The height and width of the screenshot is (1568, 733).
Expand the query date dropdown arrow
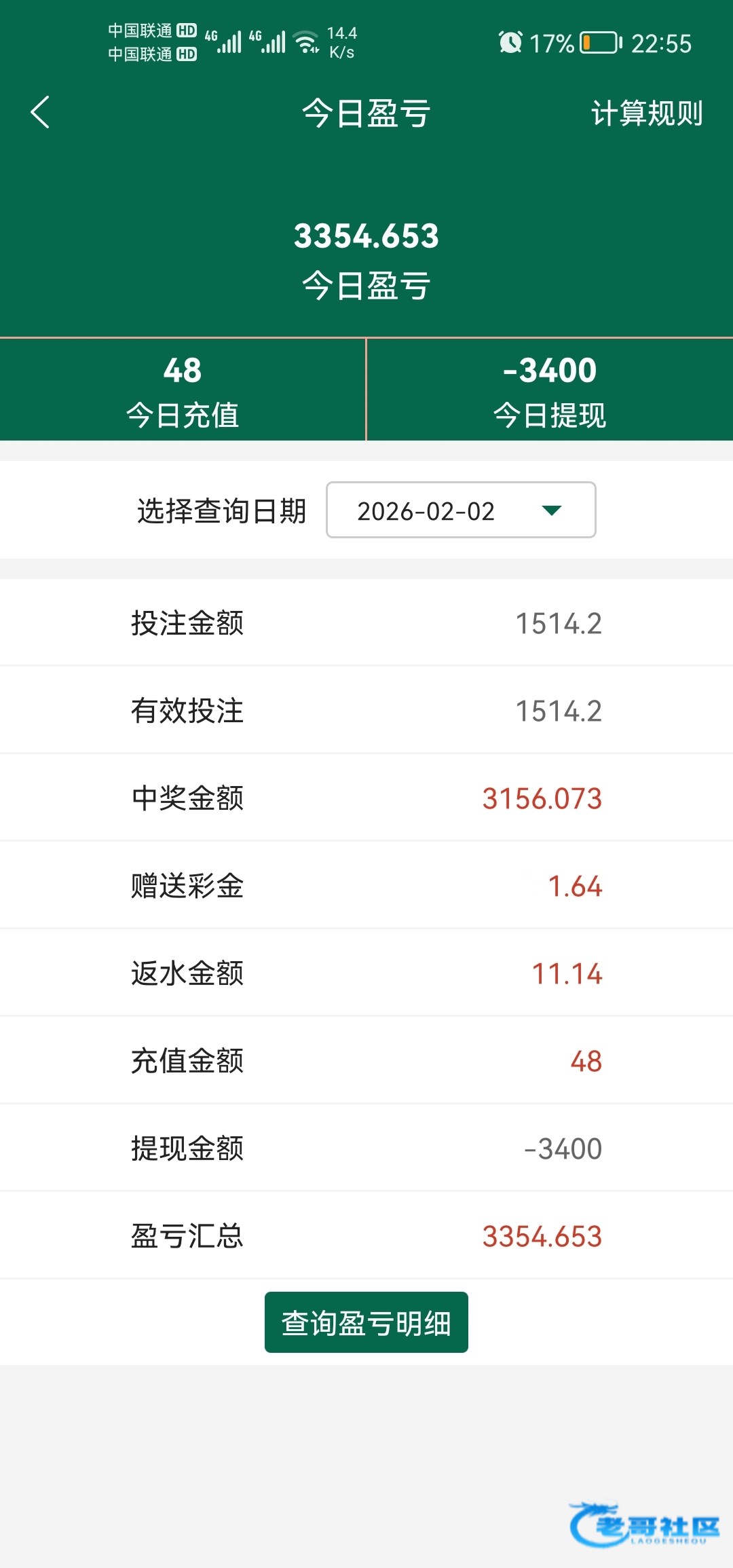click(552, 510)
